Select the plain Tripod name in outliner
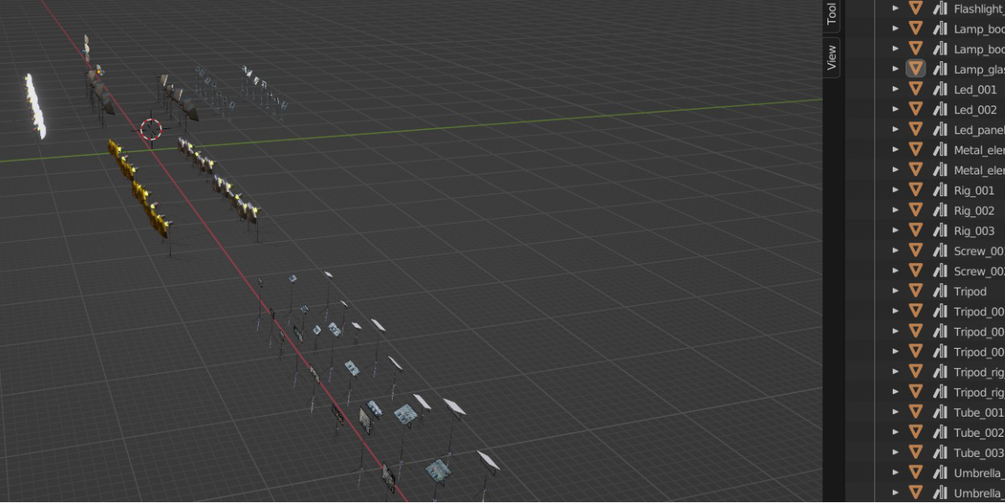 tap(970, 292)
